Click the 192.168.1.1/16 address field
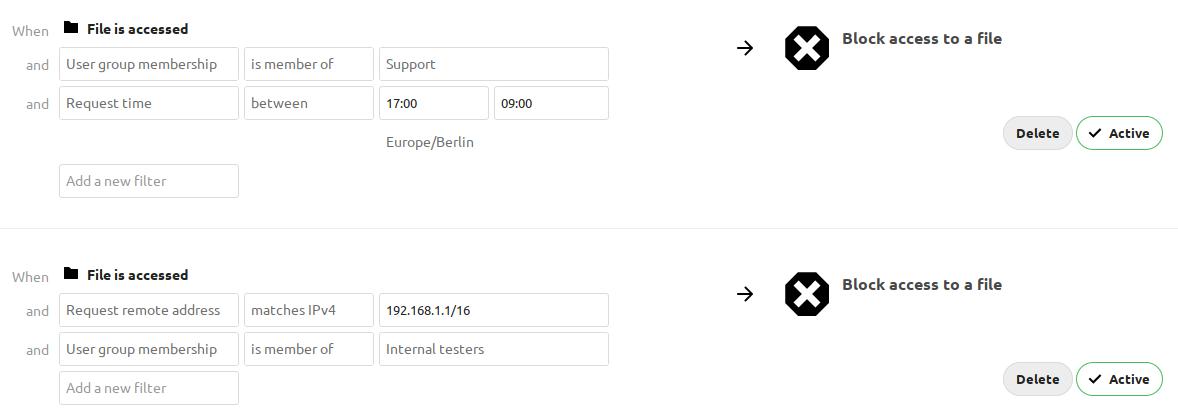The image size is (1178, 414). click(x=494, y=310)
